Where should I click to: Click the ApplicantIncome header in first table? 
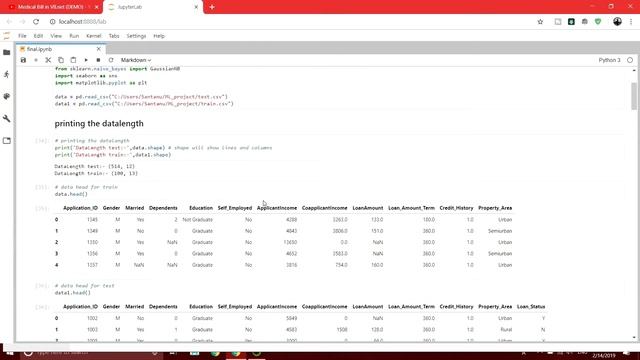pos(277,208)
